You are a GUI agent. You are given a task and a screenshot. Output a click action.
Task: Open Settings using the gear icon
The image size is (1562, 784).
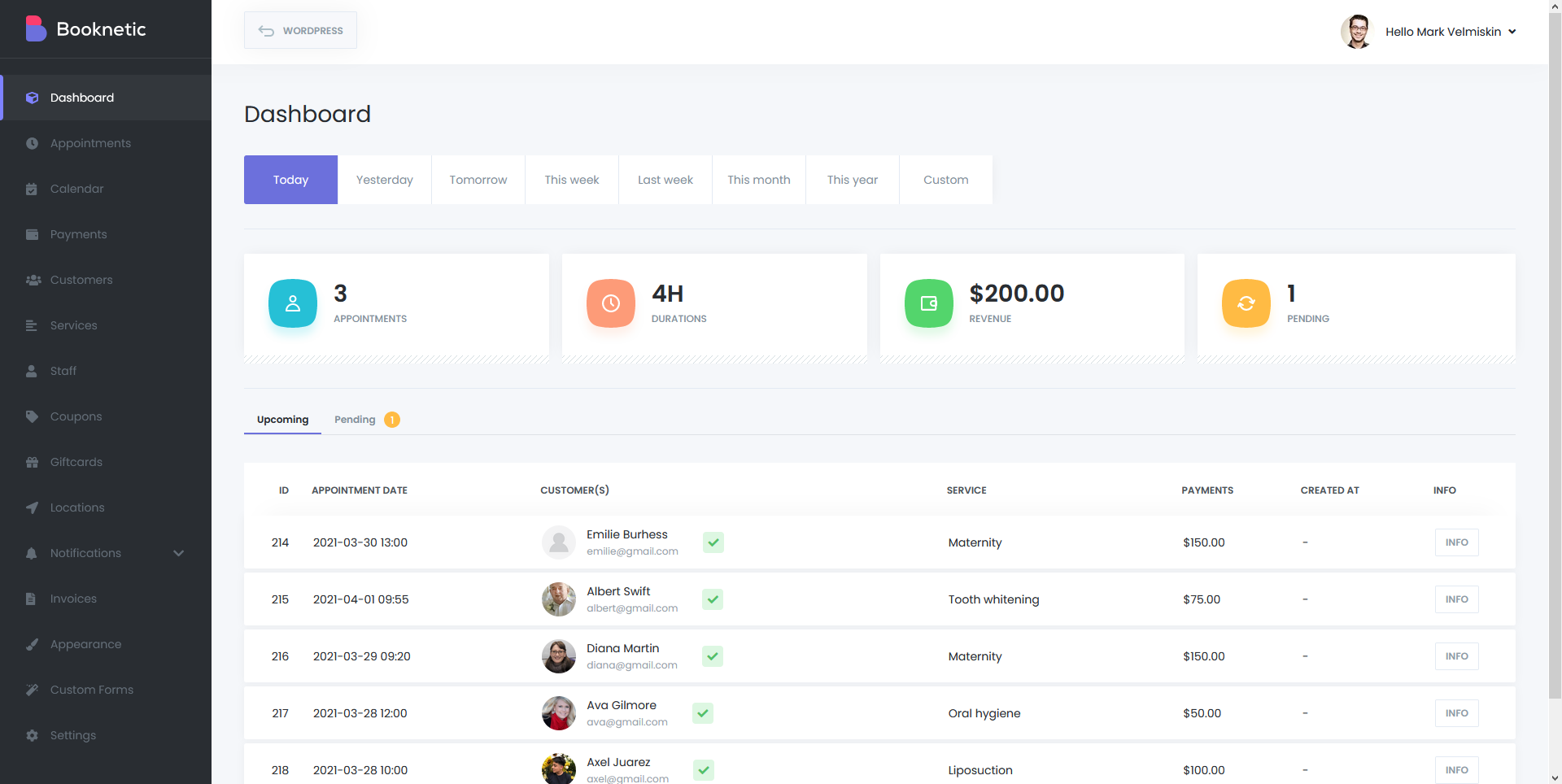tap(32, 735)
